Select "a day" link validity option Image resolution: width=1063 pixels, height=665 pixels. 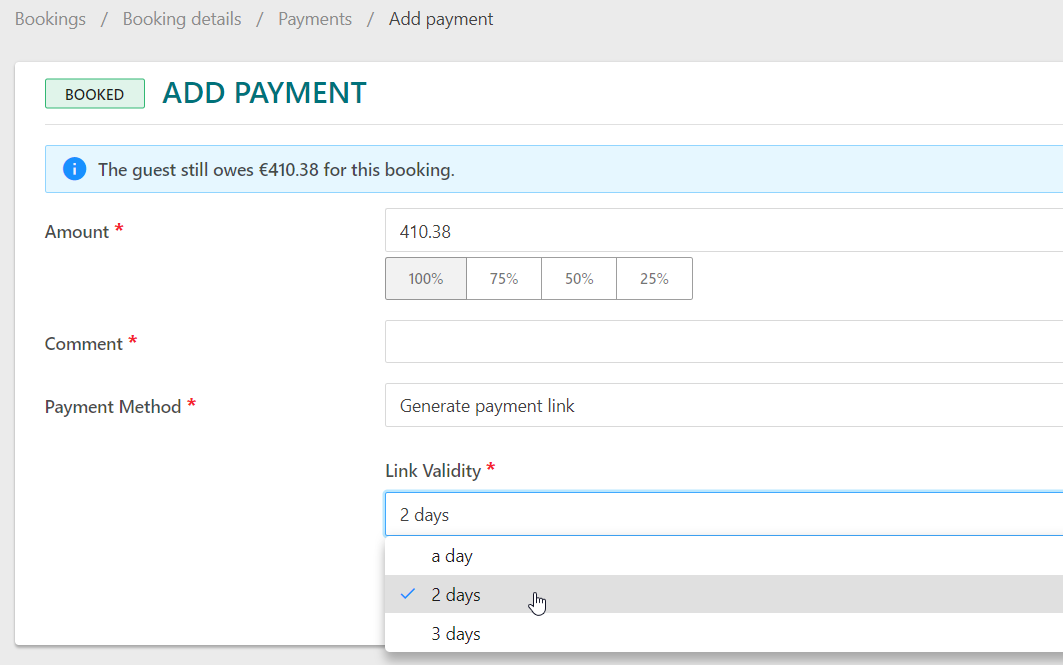pos(452,556)
